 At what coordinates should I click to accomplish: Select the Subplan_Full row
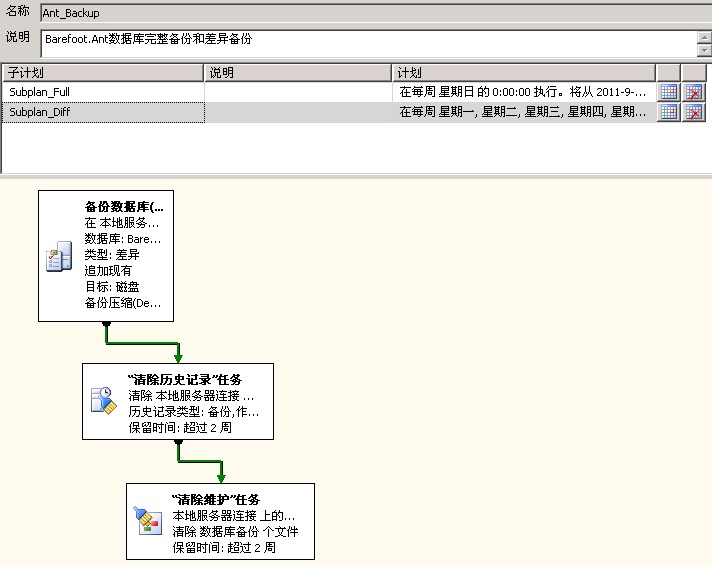click(x=102, y=92)
